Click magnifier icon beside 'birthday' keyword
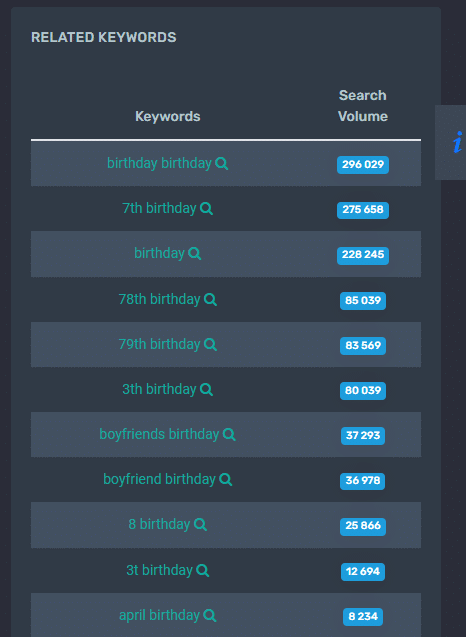 [x=195, y=254]
